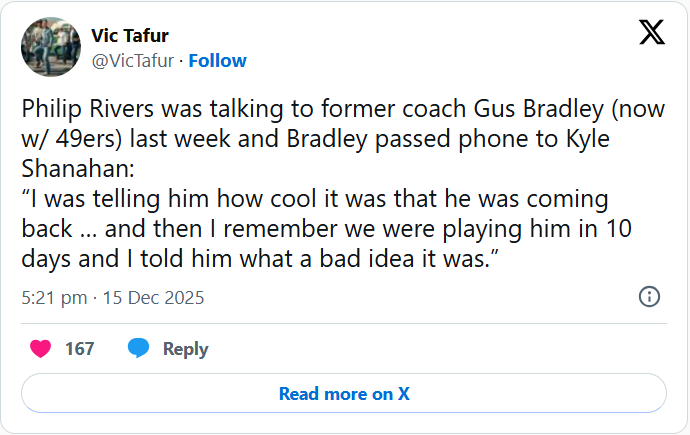This screenshot has height=435, width=690.
Task: Open the @VicTafur handle link
Action: (133, 61)
